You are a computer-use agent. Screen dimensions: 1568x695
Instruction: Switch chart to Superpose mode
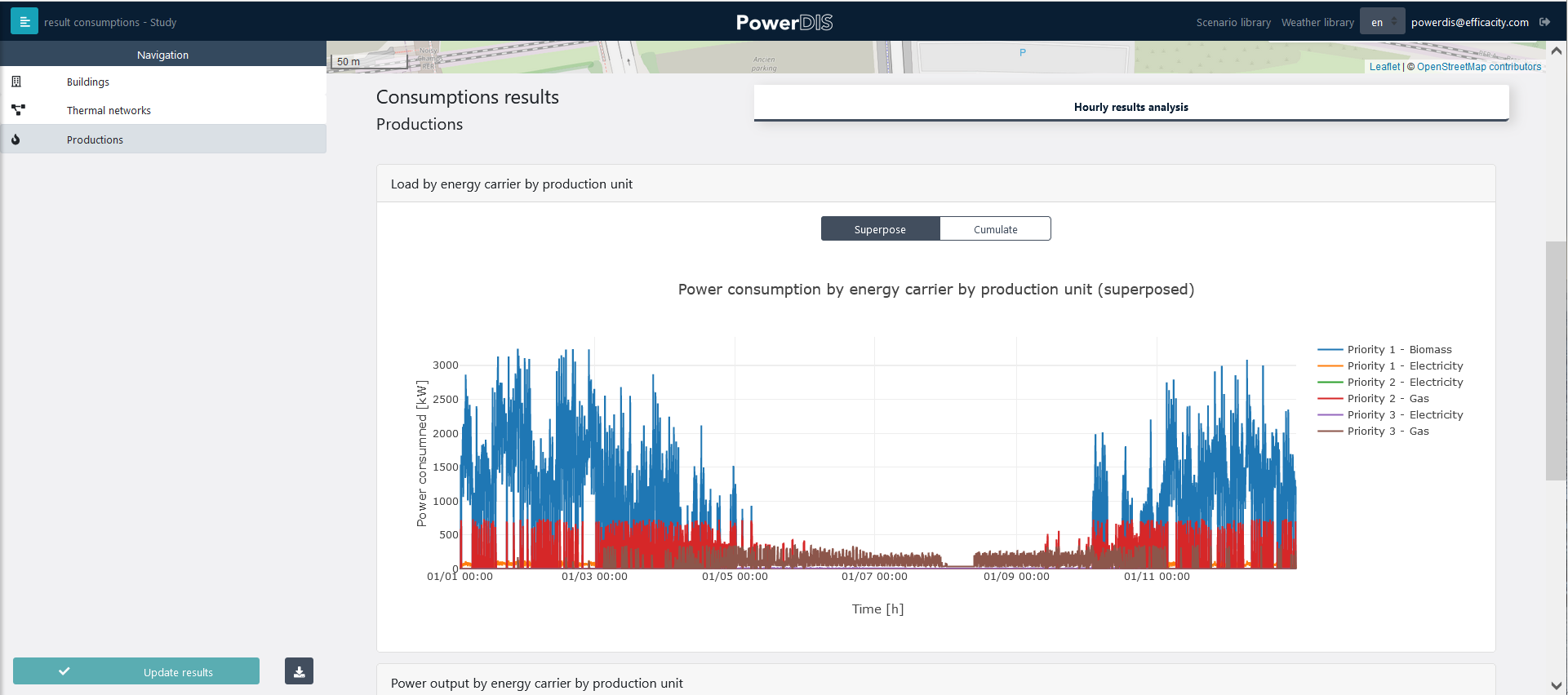pos(880,229)
